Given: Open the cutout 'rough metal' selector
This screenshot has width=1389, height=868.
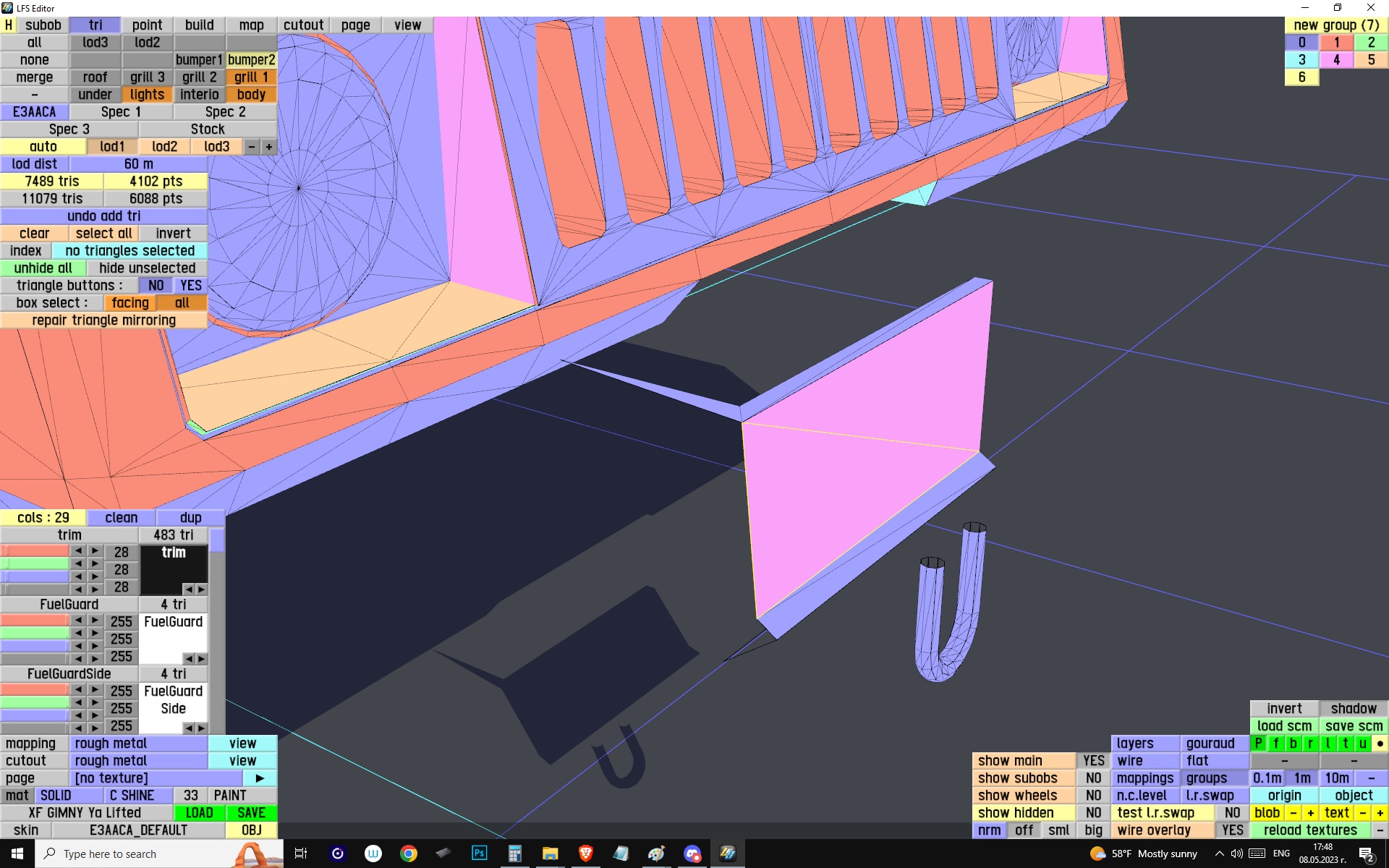Looking at the screenshot, I should pos(139,760).
